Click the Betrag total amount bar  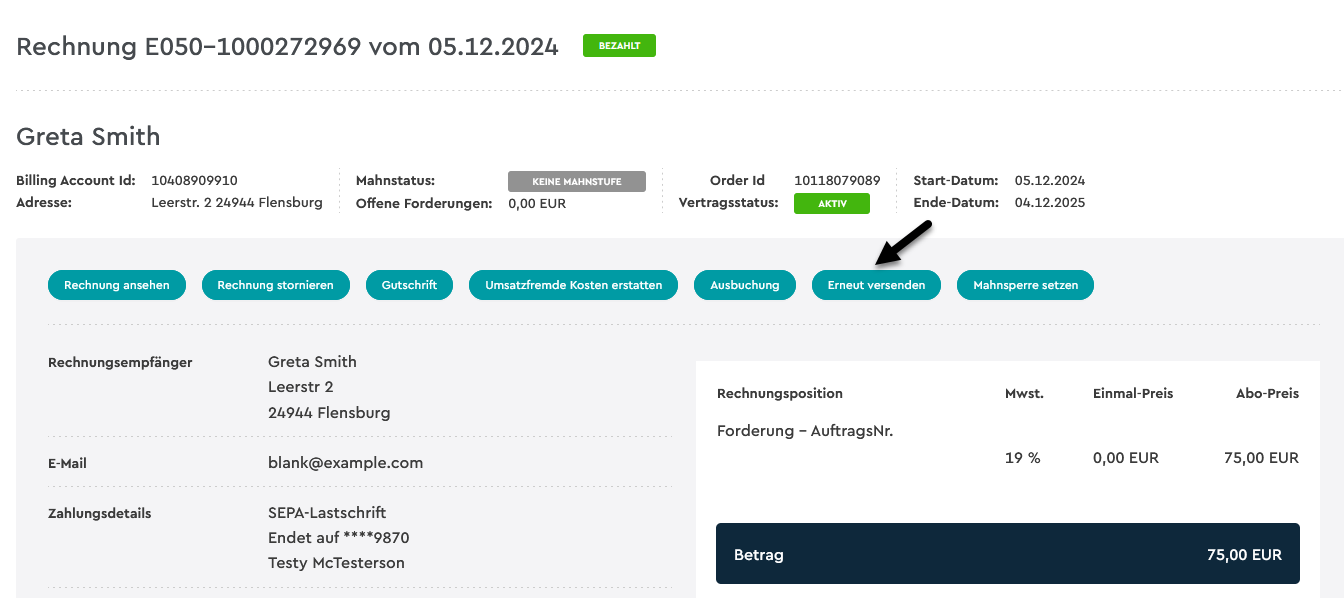(x=1008, y=554)
